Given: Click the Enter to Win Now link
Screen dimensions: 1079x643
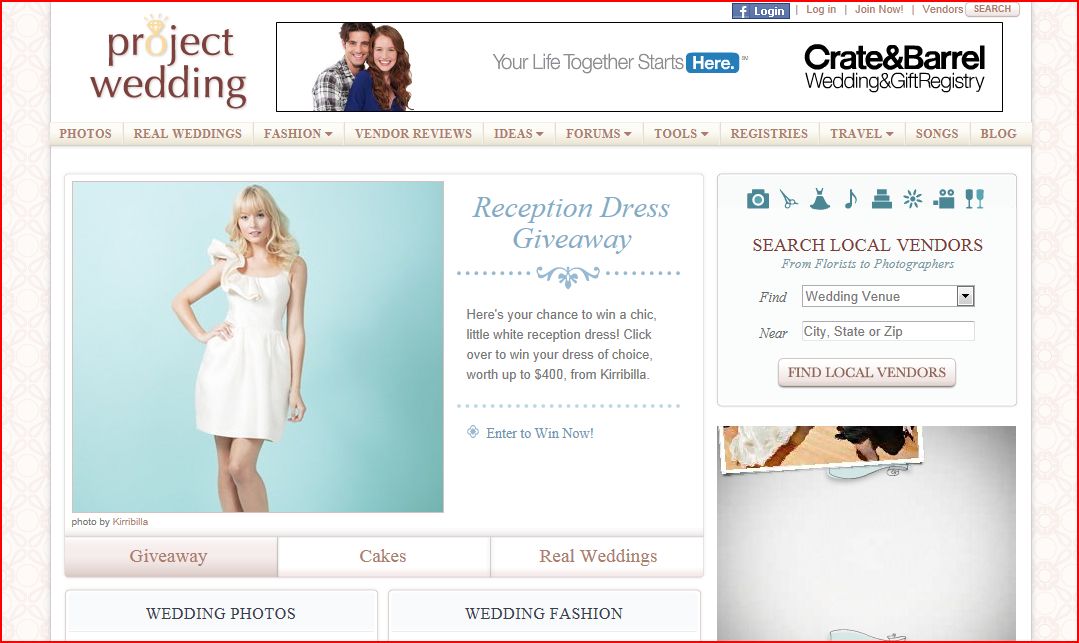Looking at the screenshot, I should 539,433.
